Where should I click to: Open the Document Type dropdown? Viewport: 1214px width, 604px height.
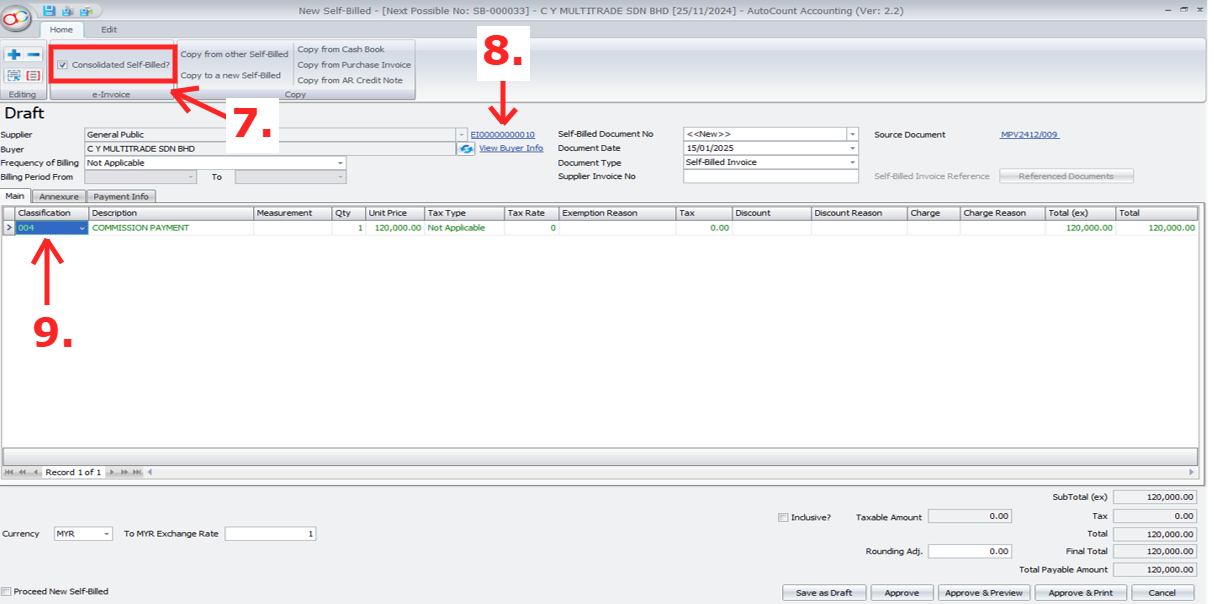852,162
